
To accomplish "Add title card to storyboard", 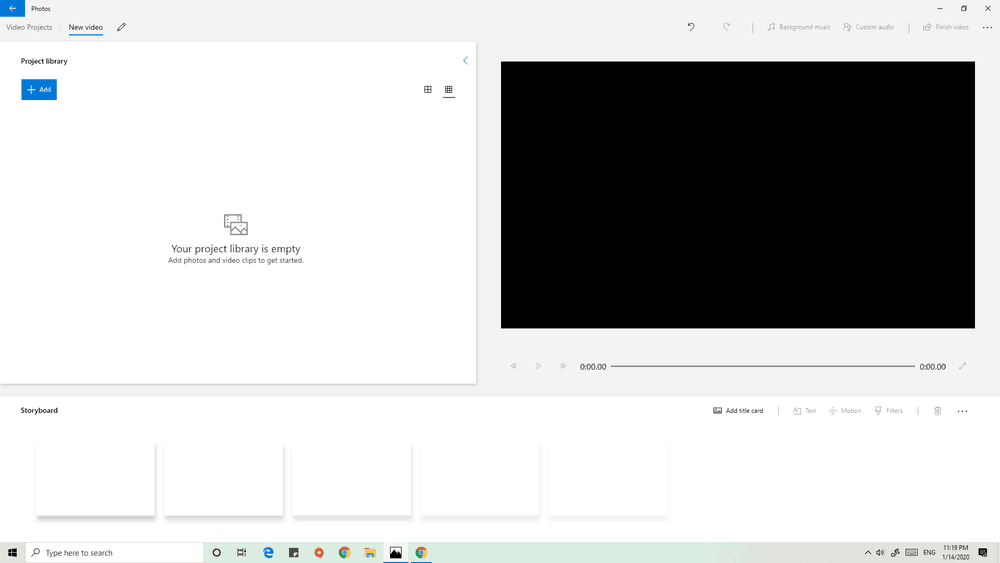I will point(738,411).
